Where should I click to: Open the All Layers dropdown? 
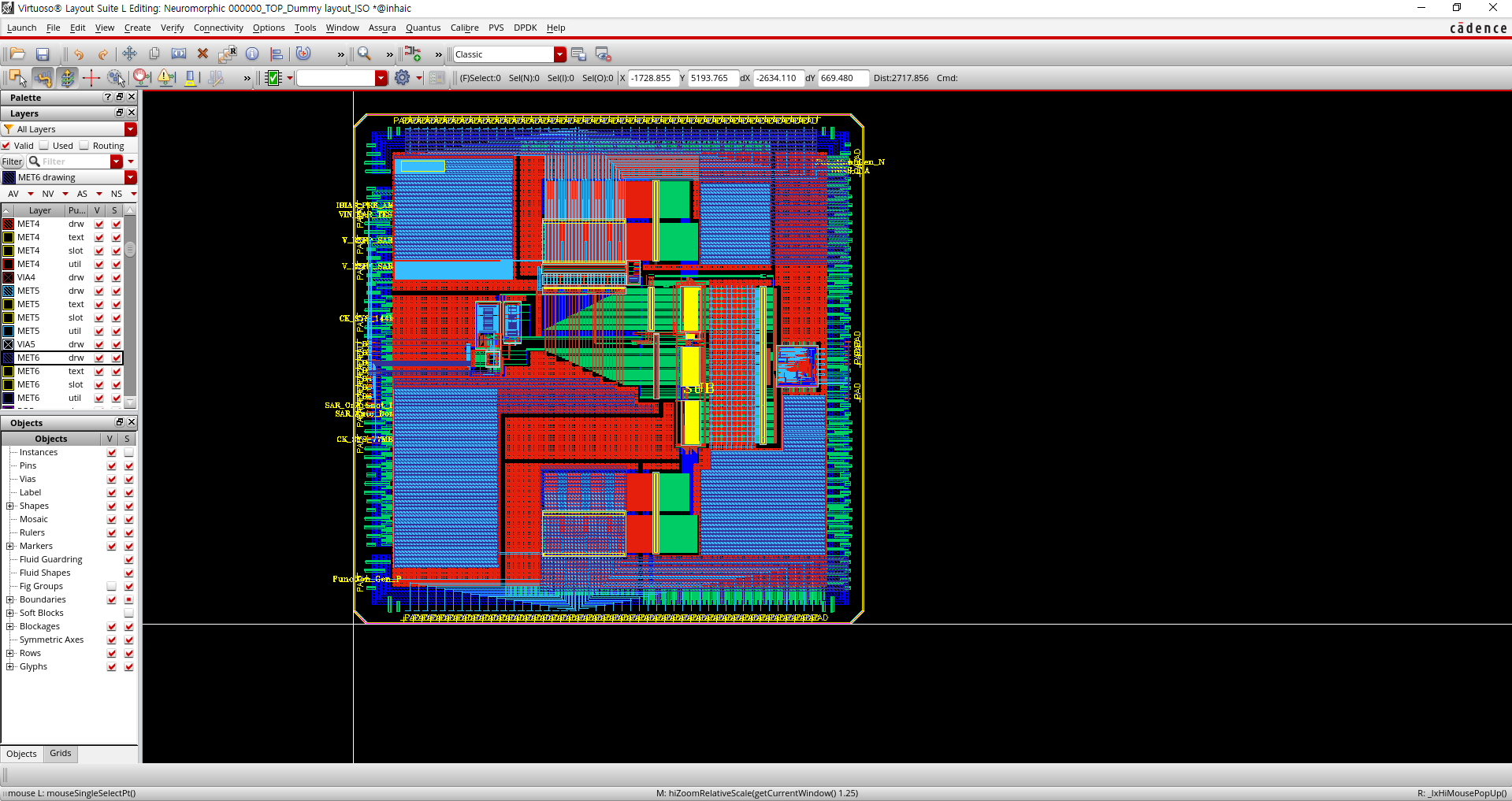pos(131,129)
